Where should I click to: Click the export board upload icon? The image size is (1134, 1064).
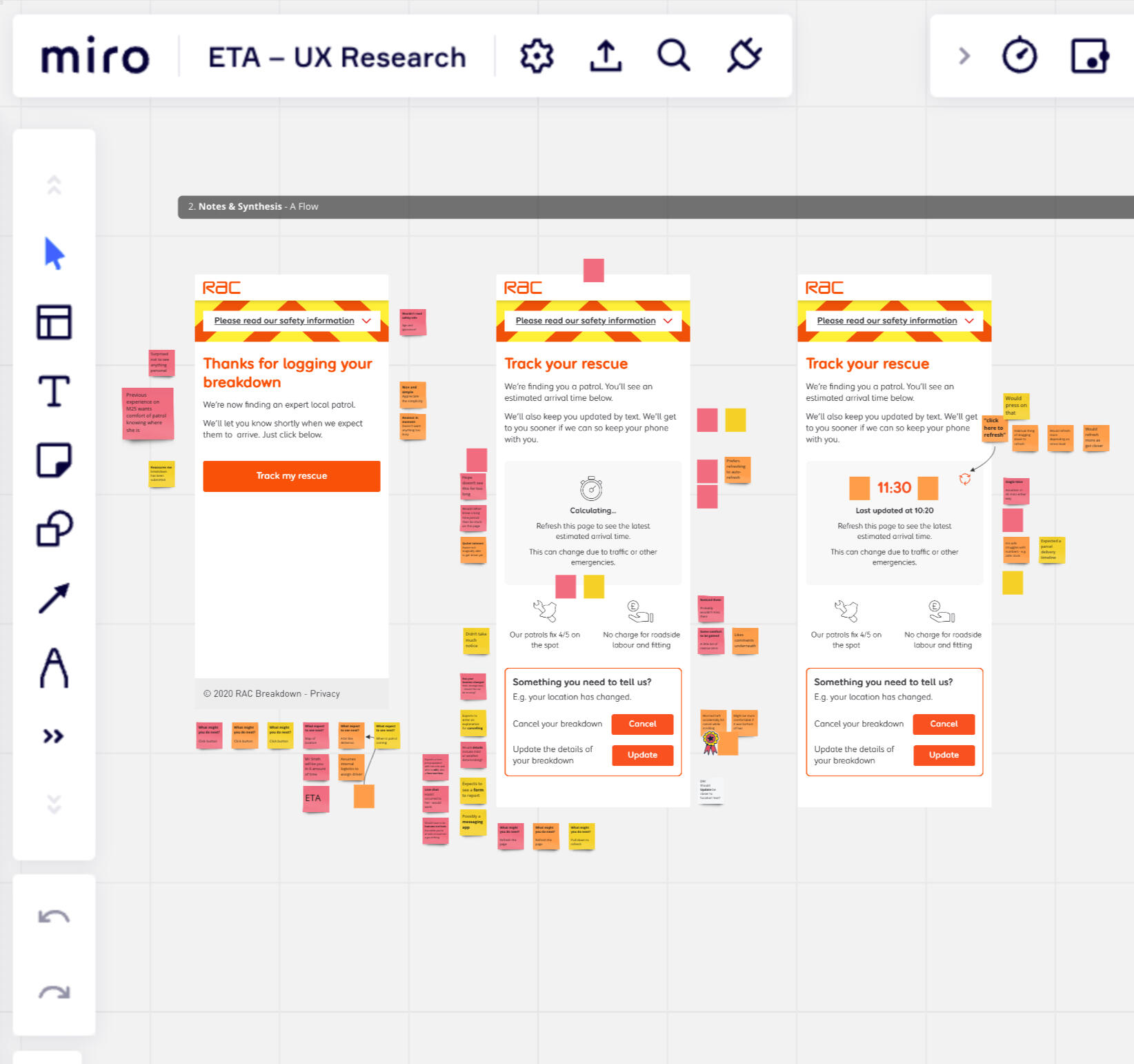pos(606,56)
